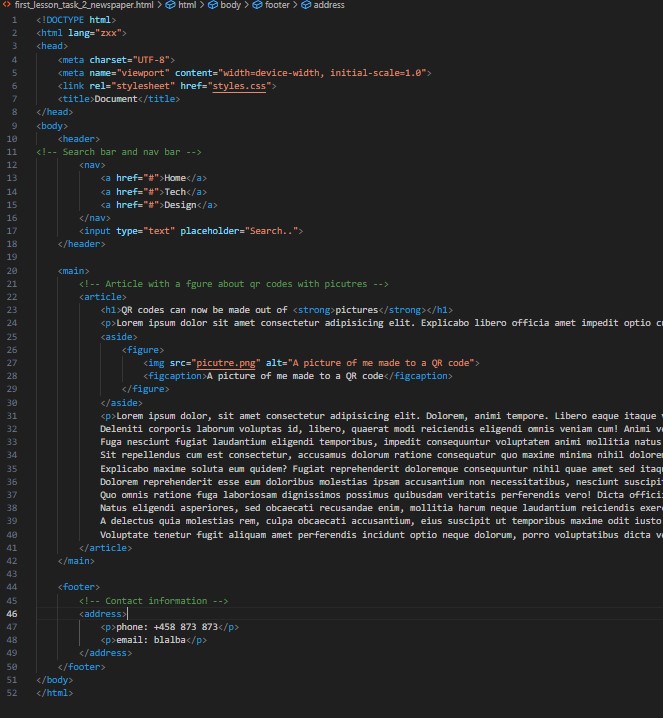The image size is (663, 718).
Task: Follow the styles.css link in code
Action: (239, 86)
